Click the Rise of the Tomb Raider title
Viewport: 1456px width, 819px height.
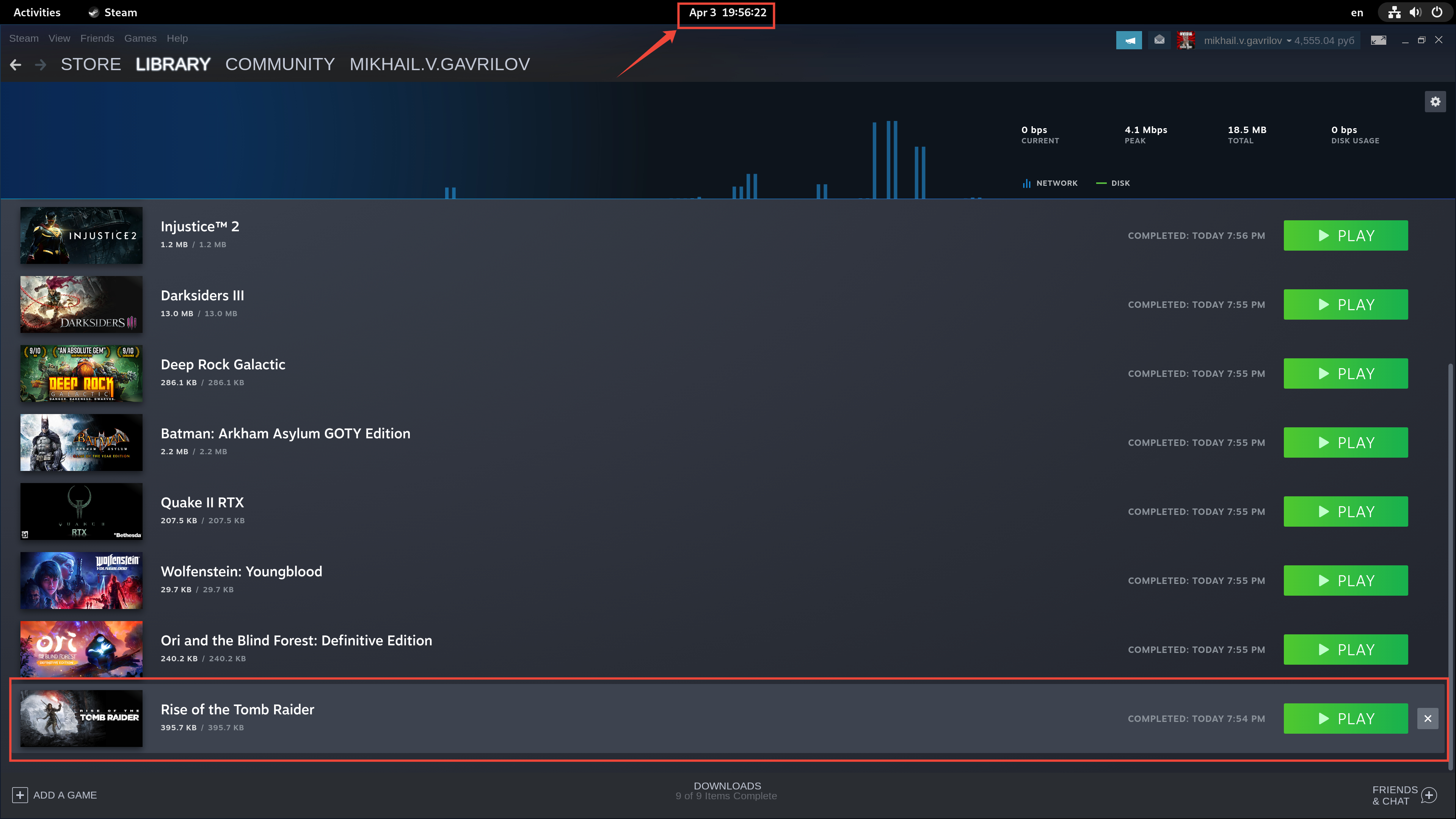tap(237, 709)
